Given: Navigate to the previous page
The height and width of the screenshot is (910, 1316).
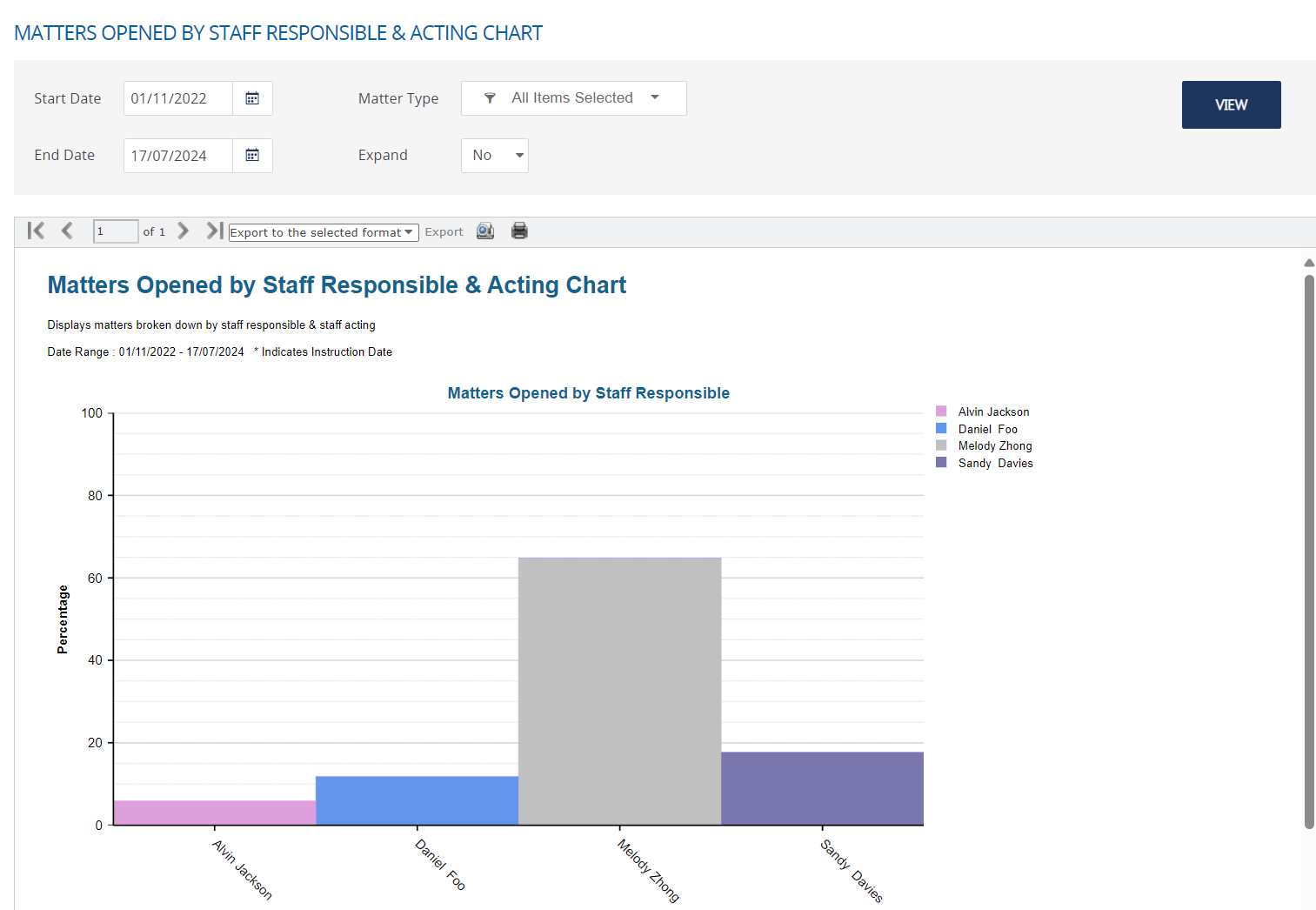Looking at the screenshot, I should pyautogui.click(x=67, y=231).
